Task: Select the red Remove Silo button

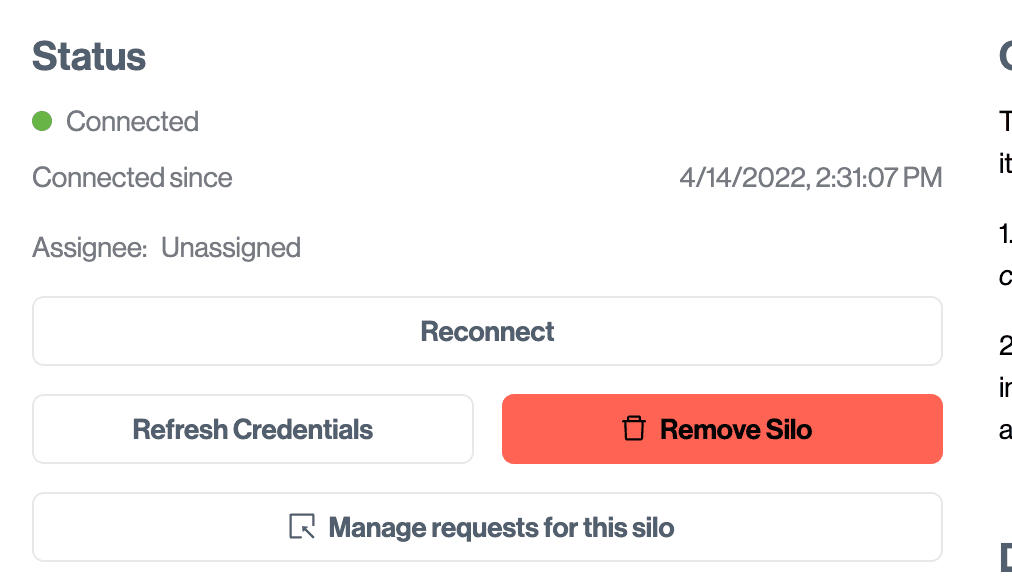Action: coord(722,430)
